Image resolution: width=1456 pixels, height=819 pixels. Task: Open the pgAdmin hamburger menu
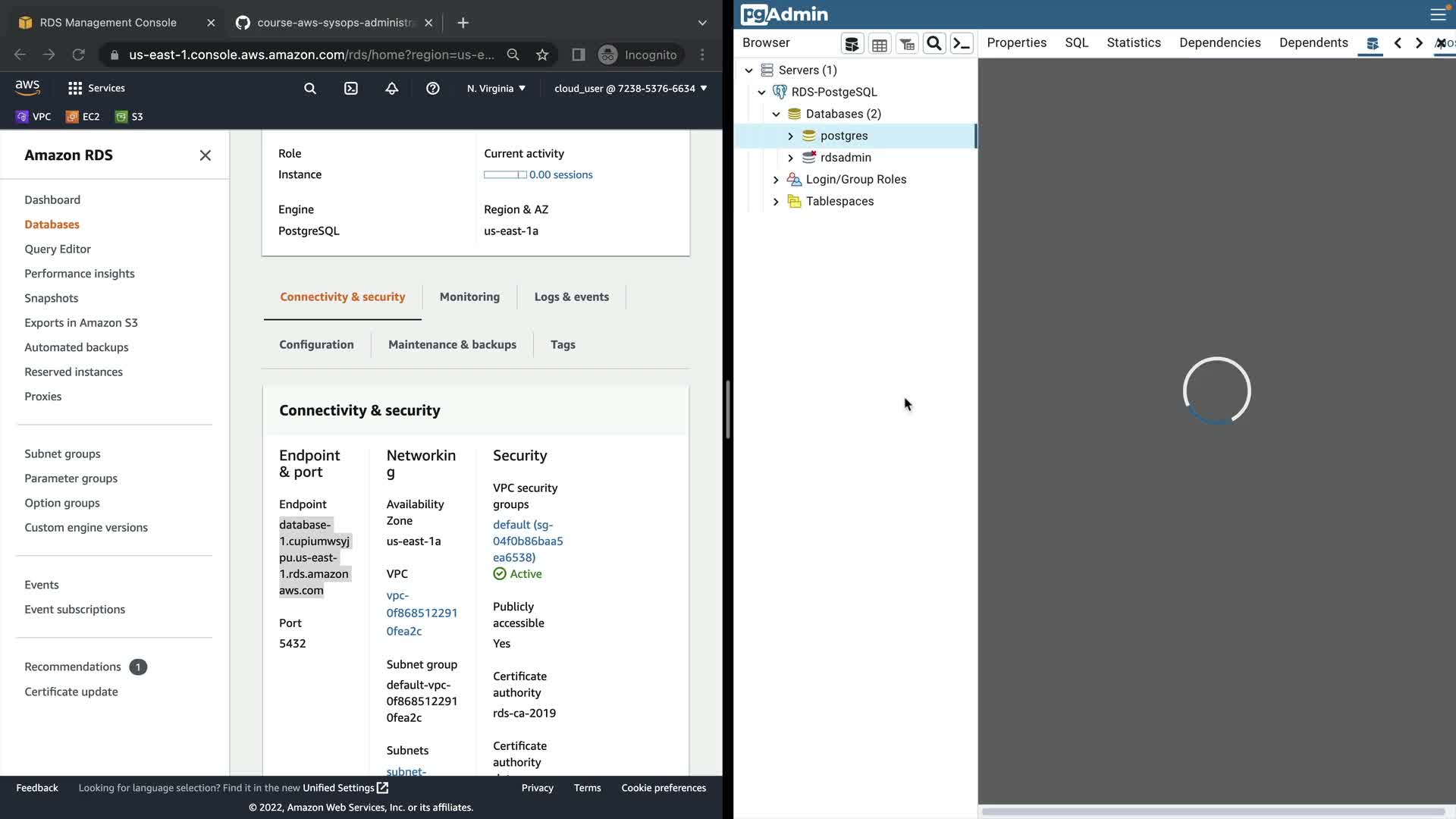click(x=1438, y=14)
